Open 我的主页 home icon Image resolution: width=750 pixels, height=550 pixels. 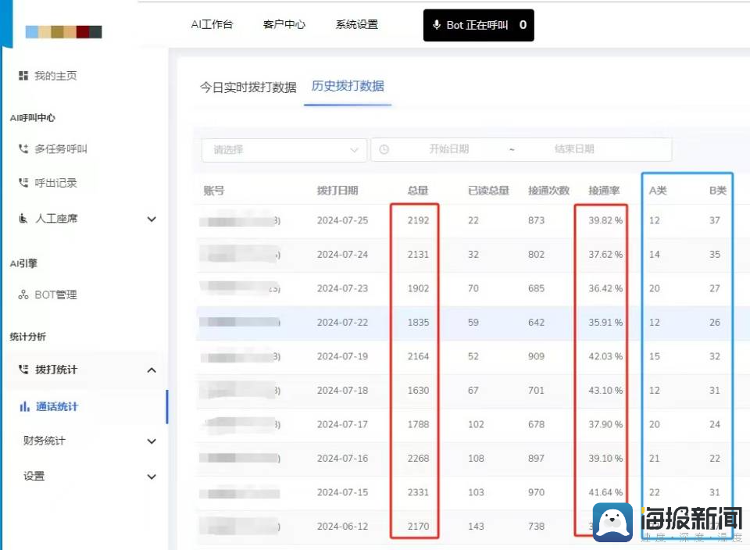click(23, 76)
